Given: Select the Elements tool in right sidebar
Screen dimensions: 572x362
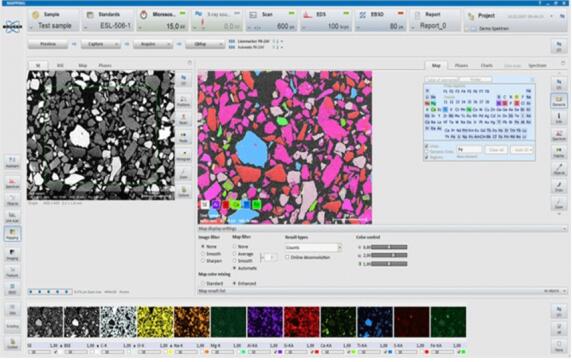Looking at the screenshot, I should 559,101.
